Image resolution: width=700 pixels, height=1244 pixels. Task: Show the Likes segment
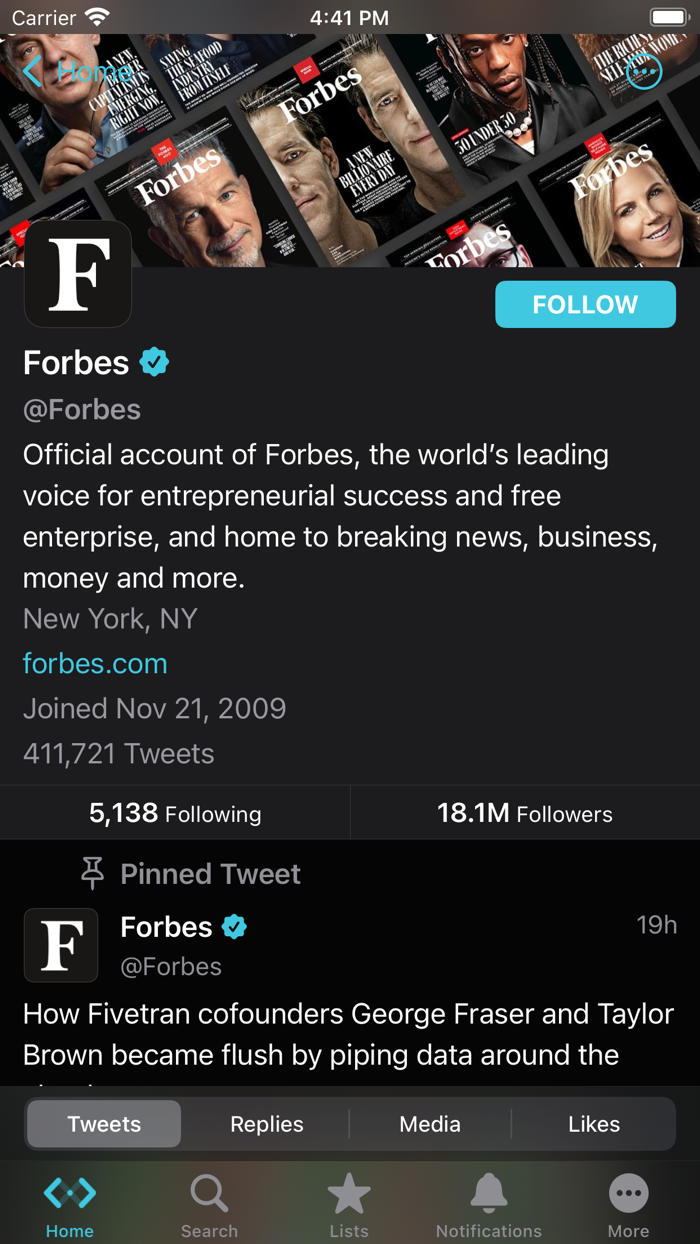[594, 1124]
